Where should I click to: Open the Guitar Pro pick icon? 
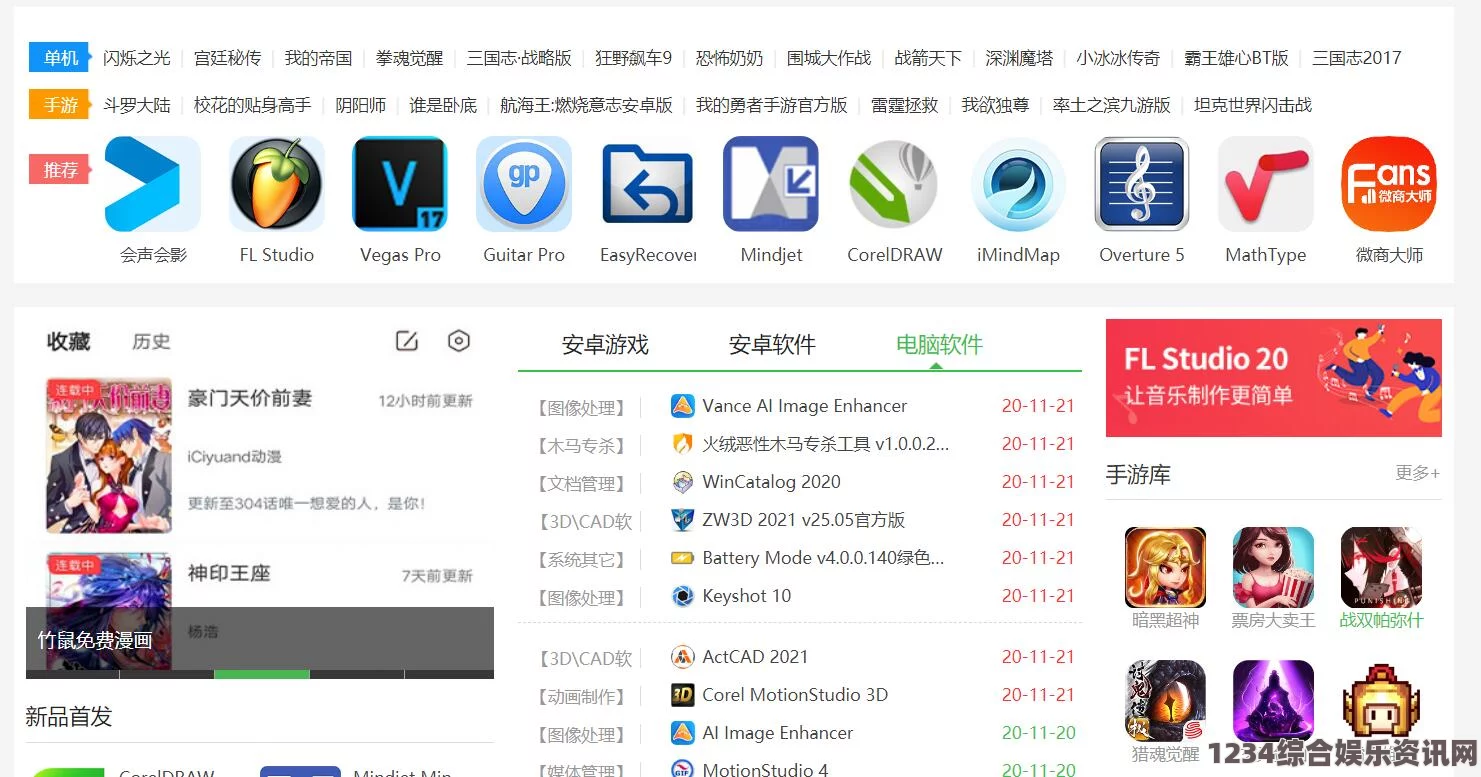click(524, 184)
